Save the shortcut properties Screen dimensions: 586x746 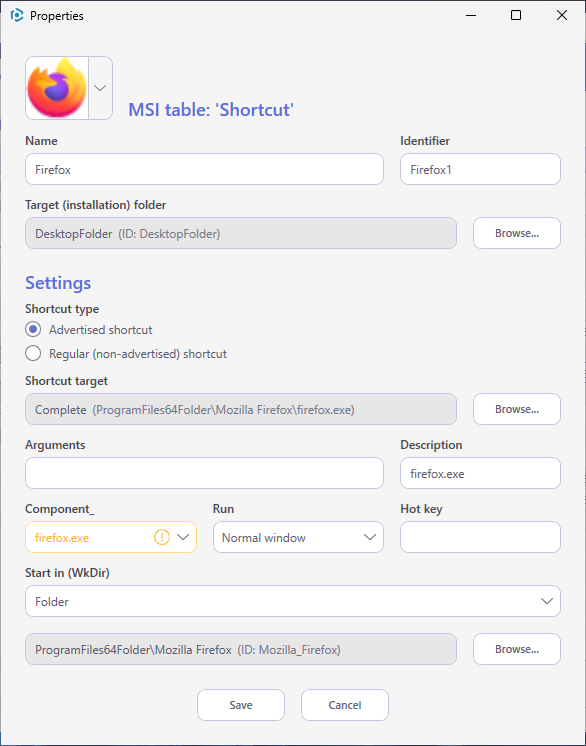tap(241, 705)
